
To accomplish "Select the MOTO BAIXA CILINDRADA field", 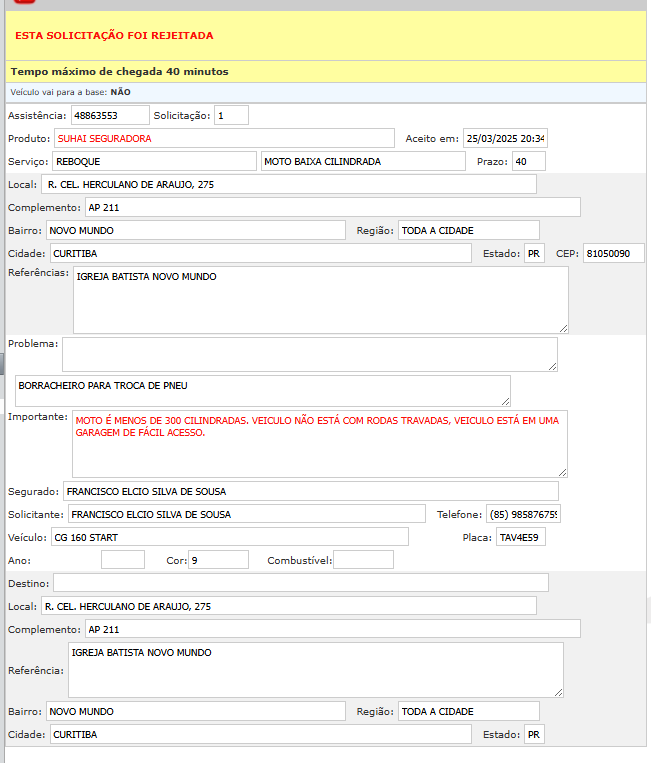I will 363,161.
